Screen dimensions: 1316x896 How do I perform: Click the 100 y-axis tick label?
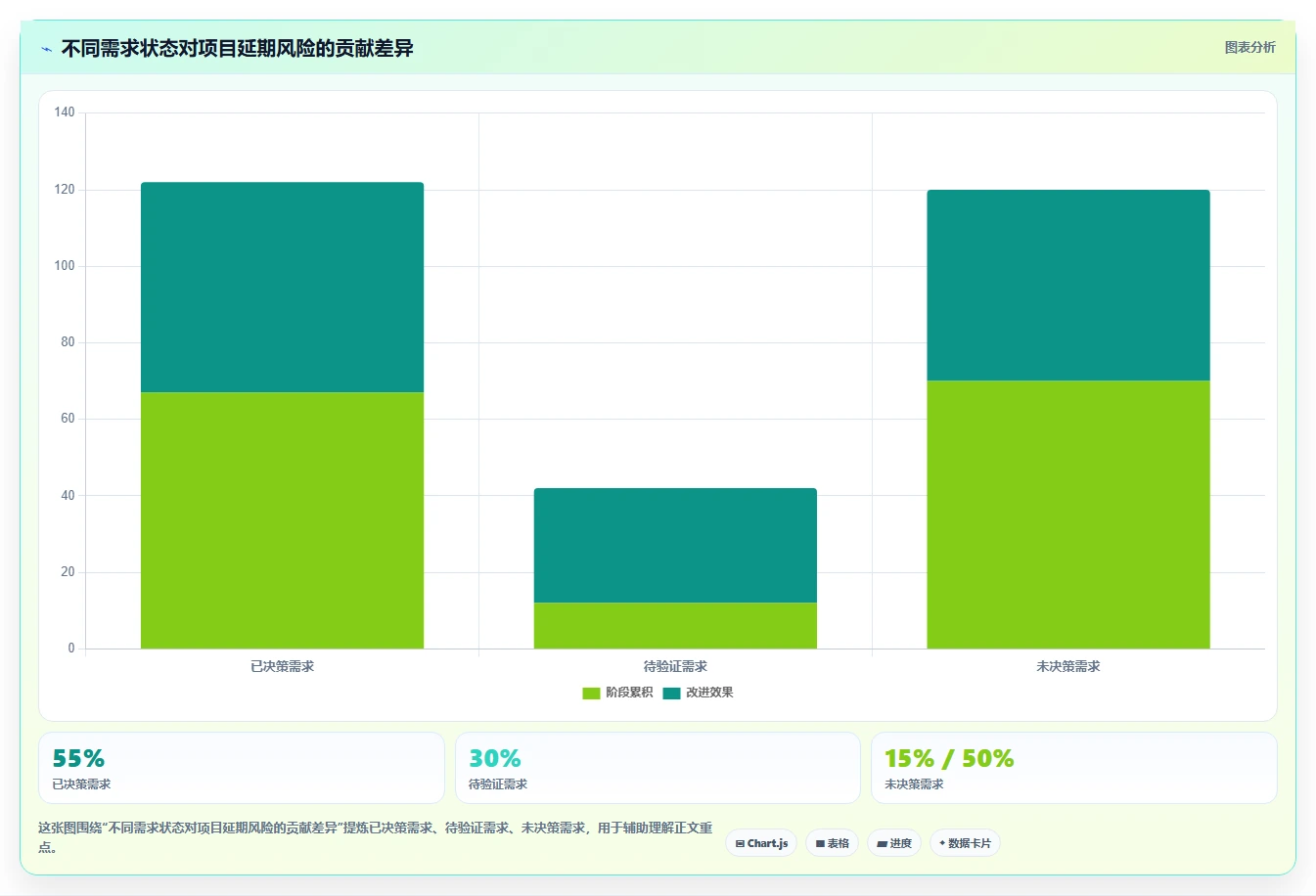point(65,265)
